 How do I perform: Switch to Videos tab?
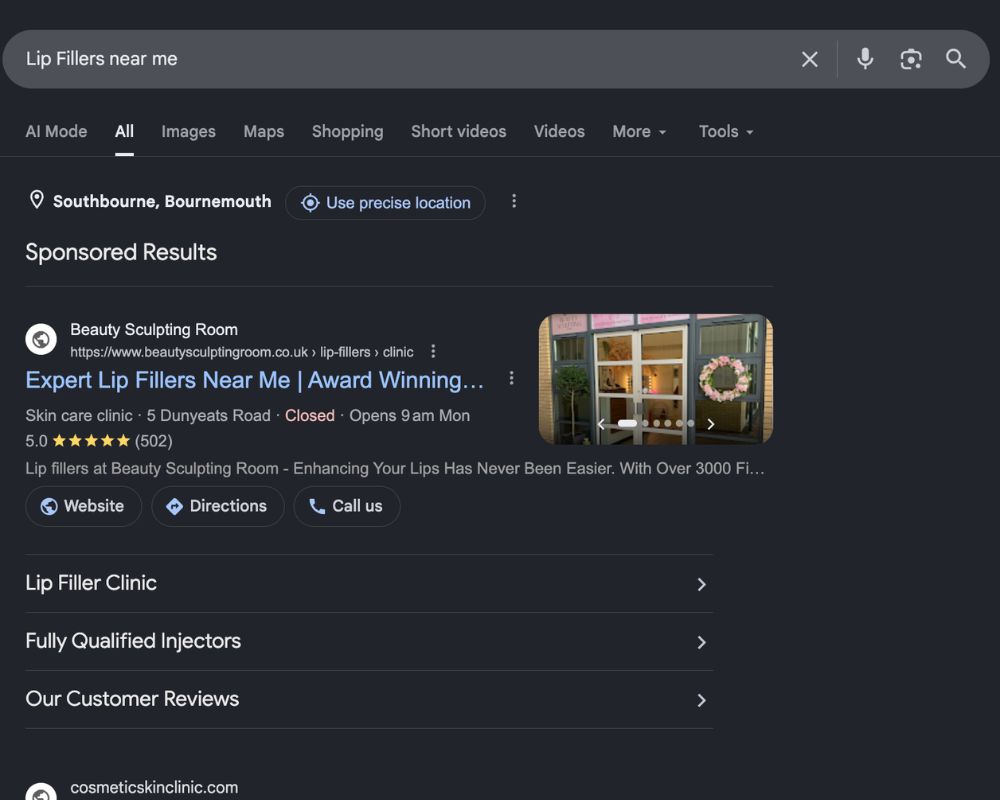pos(559,131)
